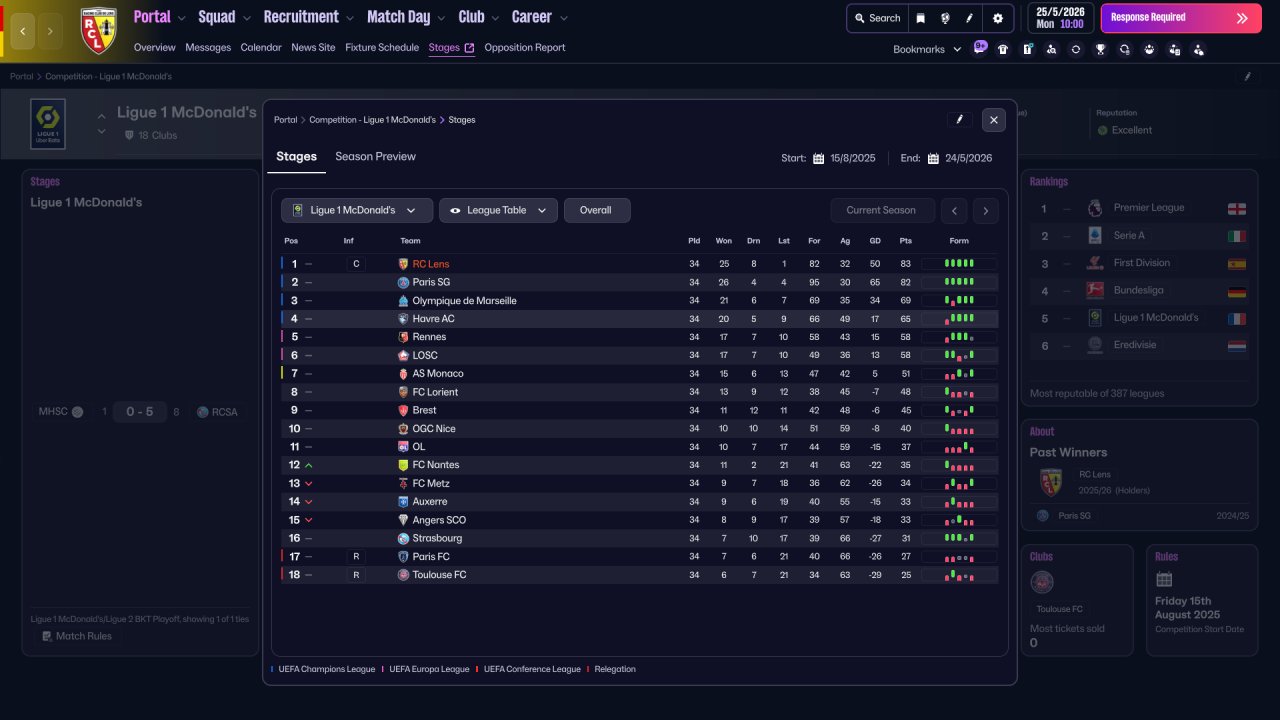This screenshot has width=1280, height=720.
Task: Click the Bundesliga ranking row
Action: click(1139, 290)
